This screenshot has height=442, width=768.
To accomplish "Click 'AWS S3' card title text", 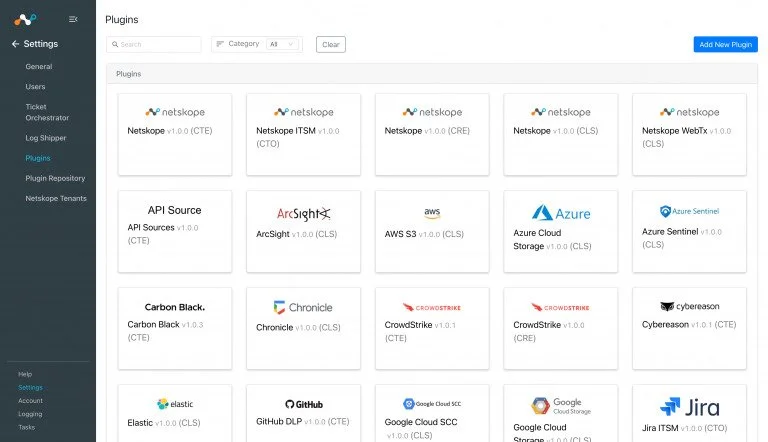I will 400,234.
